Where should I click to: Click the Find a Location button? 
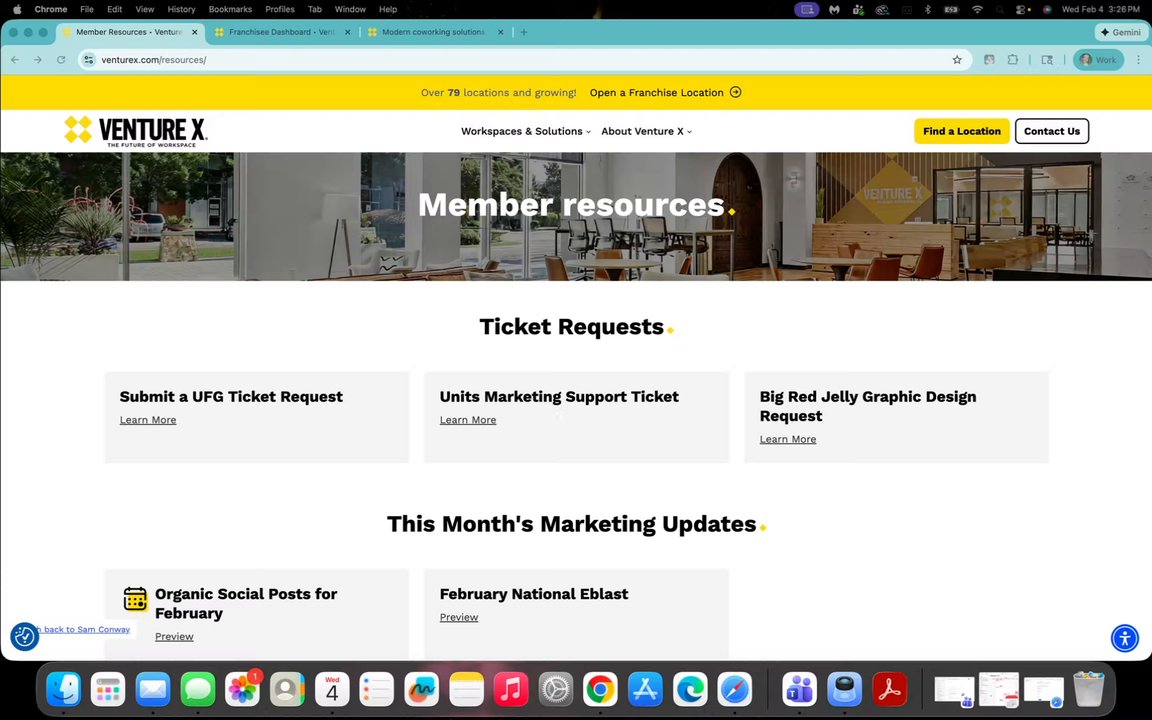coord(962,131)
